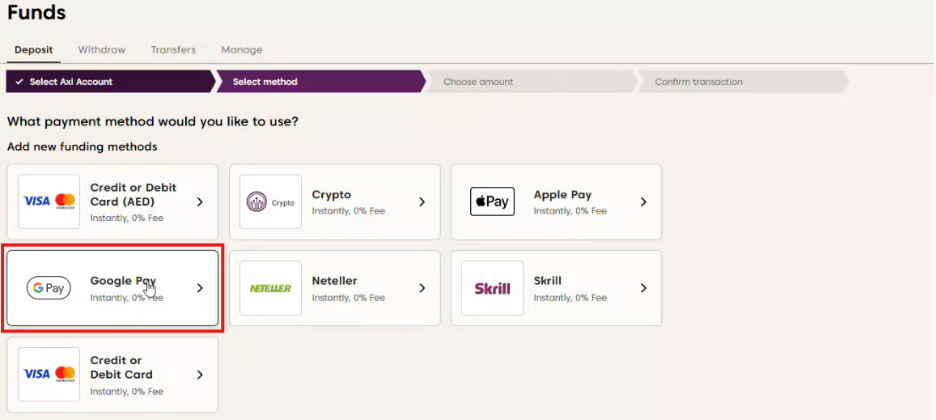Click the Crypto logo icon
This screenshot has height=420, width=936.
tap(271, 201)
